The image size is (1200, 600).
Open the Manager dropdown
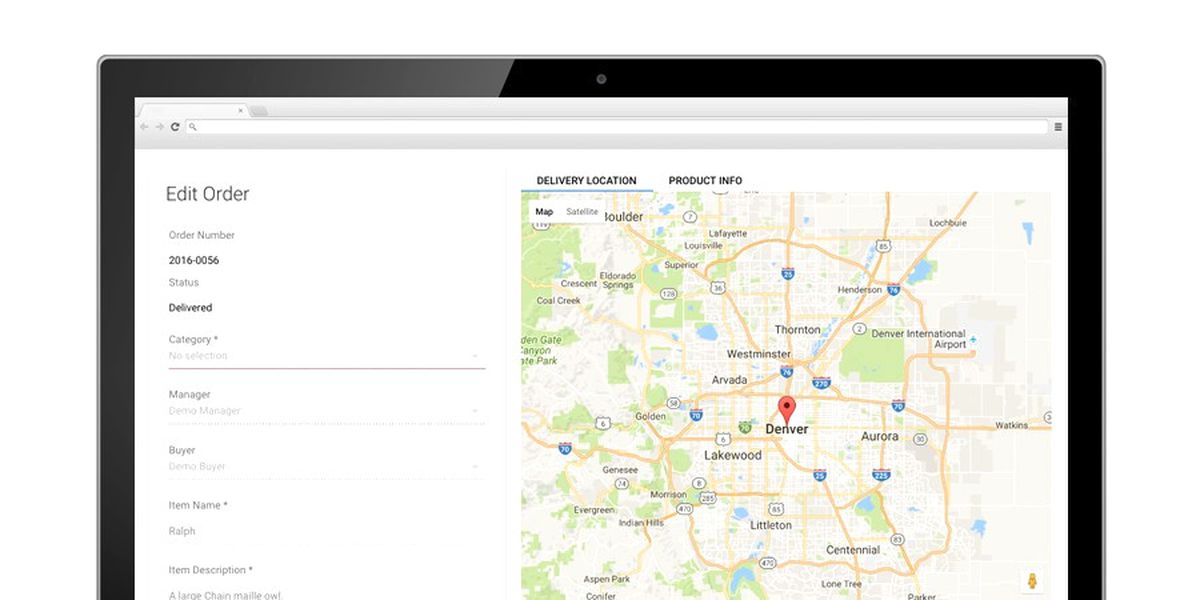click(x=326, y=411)
